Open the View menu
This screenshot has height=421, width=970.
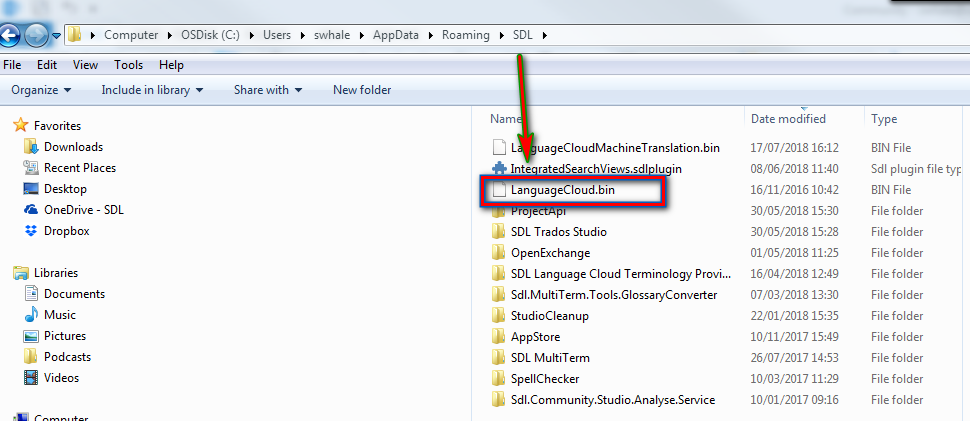coord(85,65)
